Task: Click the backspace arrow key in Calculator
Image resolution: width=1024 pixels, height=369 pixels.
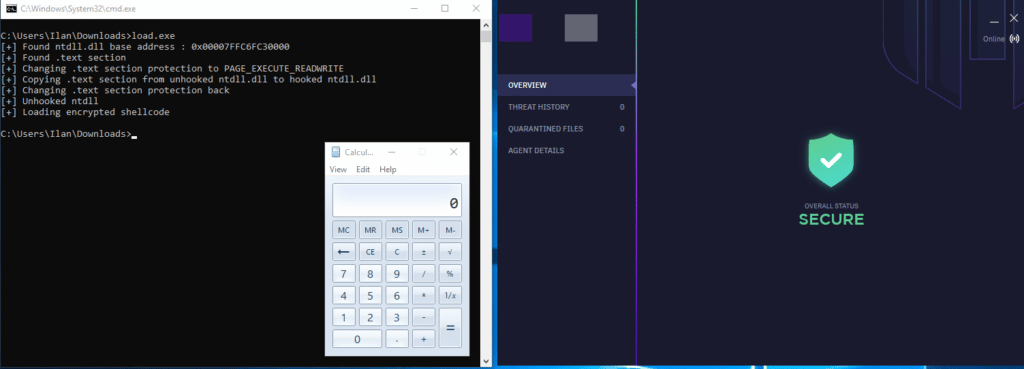Action: pos(344,251)
